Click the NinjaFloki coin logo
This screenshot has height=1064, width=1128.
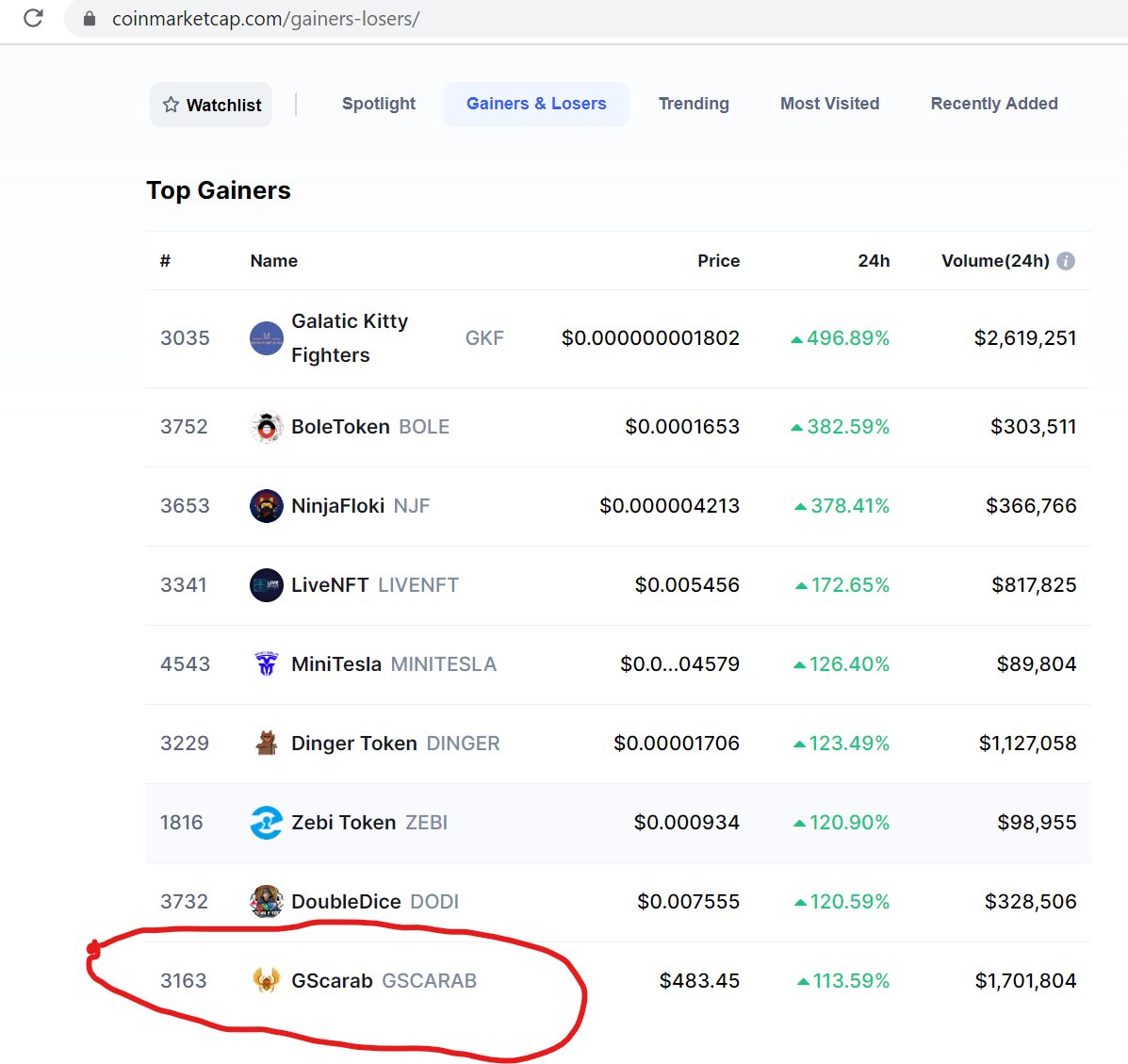point(266,506)
